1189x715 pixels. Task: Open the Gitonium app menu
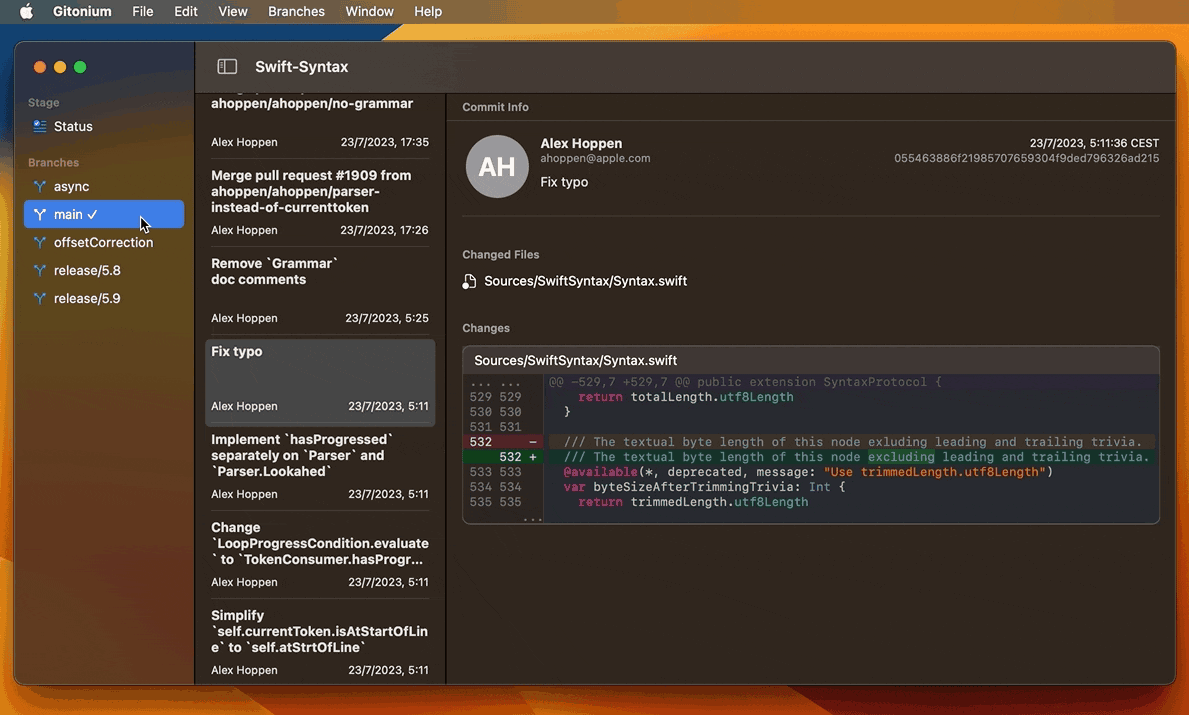82,11
